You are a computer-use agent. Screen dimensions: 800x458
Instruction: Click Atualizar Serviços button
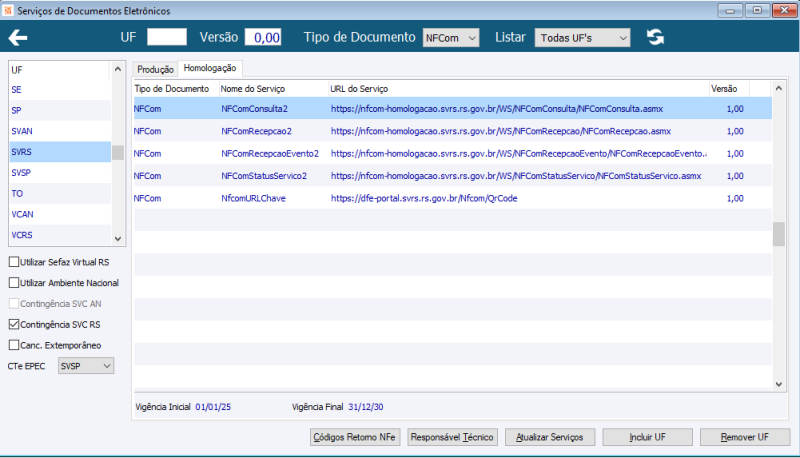tap(549, 437)
